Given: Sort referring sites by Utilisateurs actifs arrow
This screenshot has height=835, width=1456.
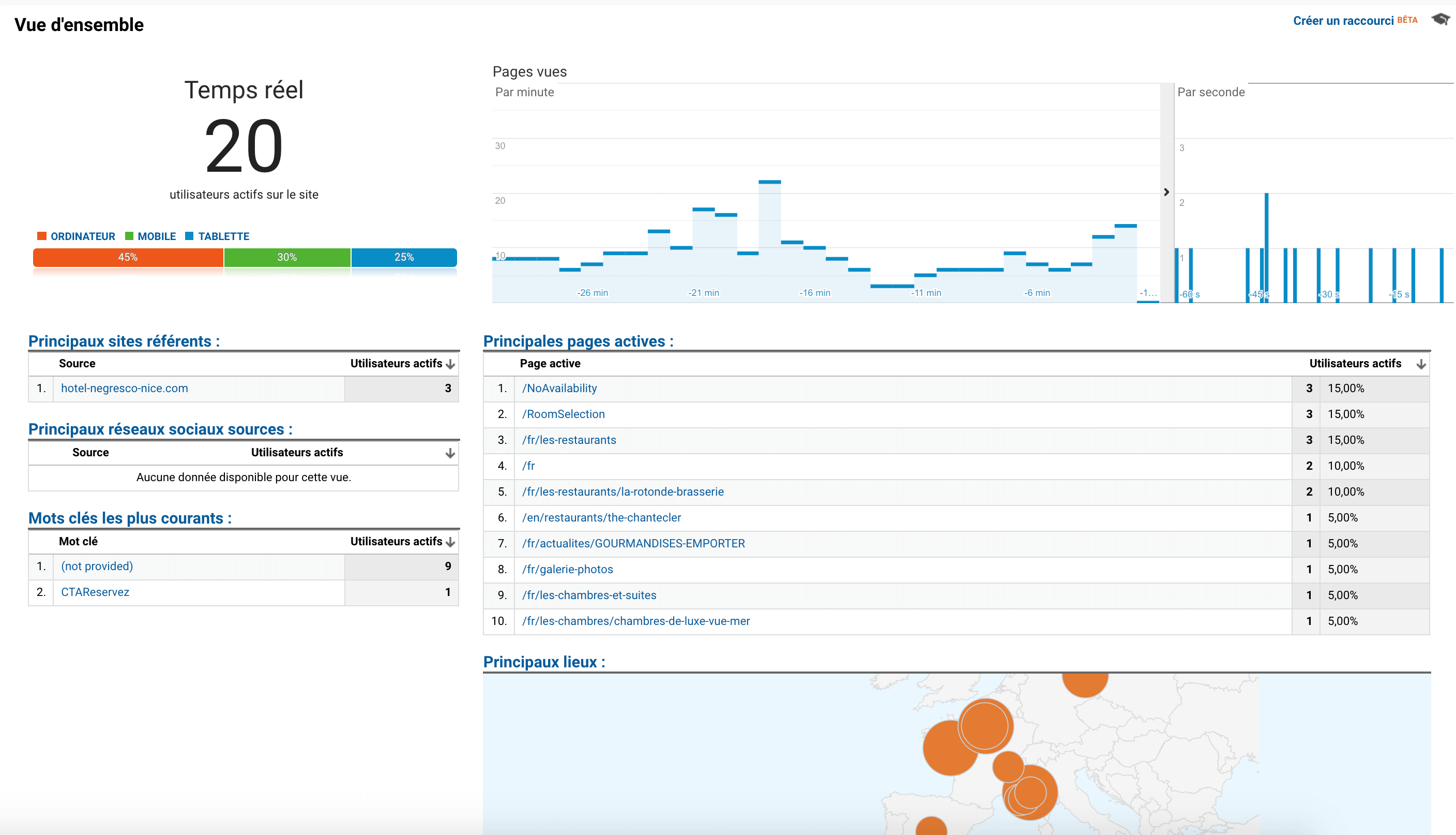Looking at the screenshot, I should 450,364.
